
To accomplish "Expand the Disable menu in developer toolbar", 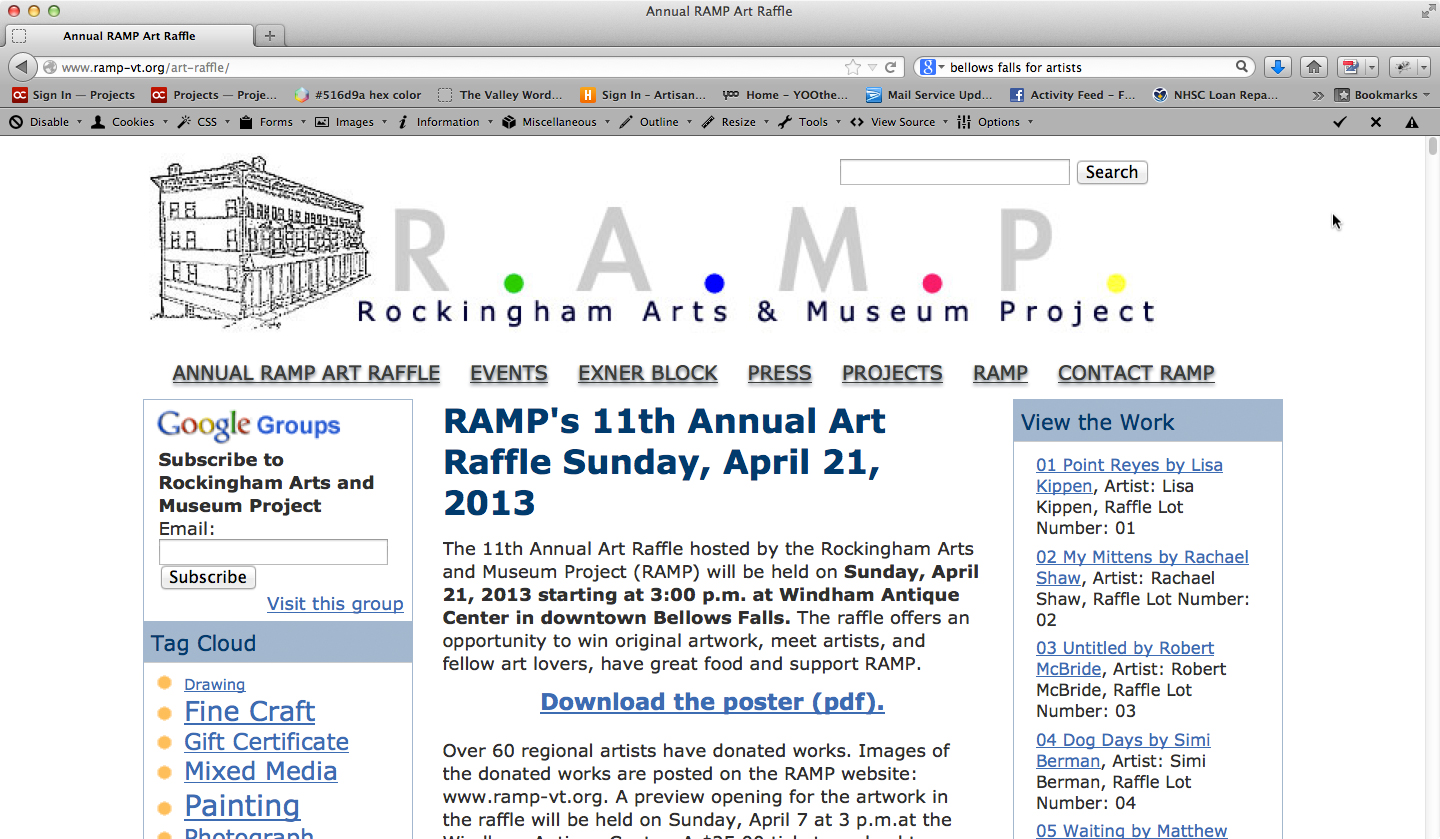I will (x=44, y=122).
